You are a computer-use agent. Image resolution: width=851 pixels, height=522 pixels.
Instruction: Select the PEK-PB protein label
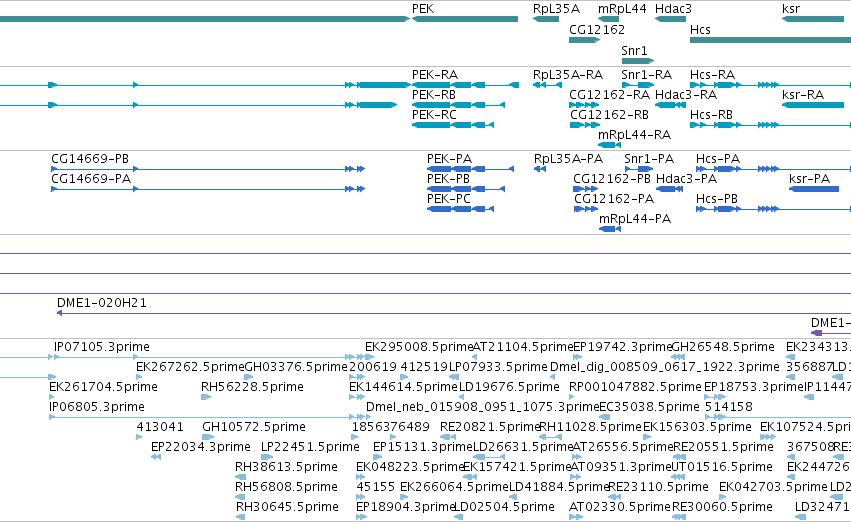tap(448, 179)
